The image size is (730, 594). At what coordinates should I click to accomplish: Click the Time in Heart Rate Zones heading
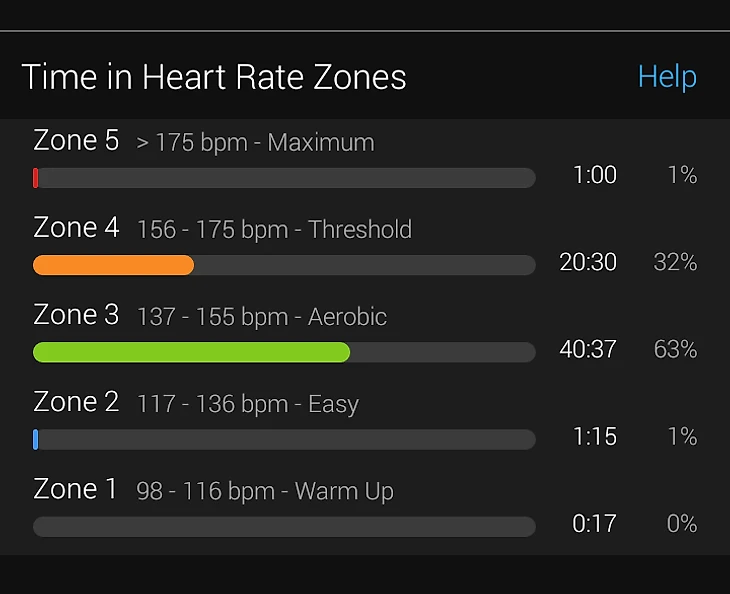coord(214,76)
